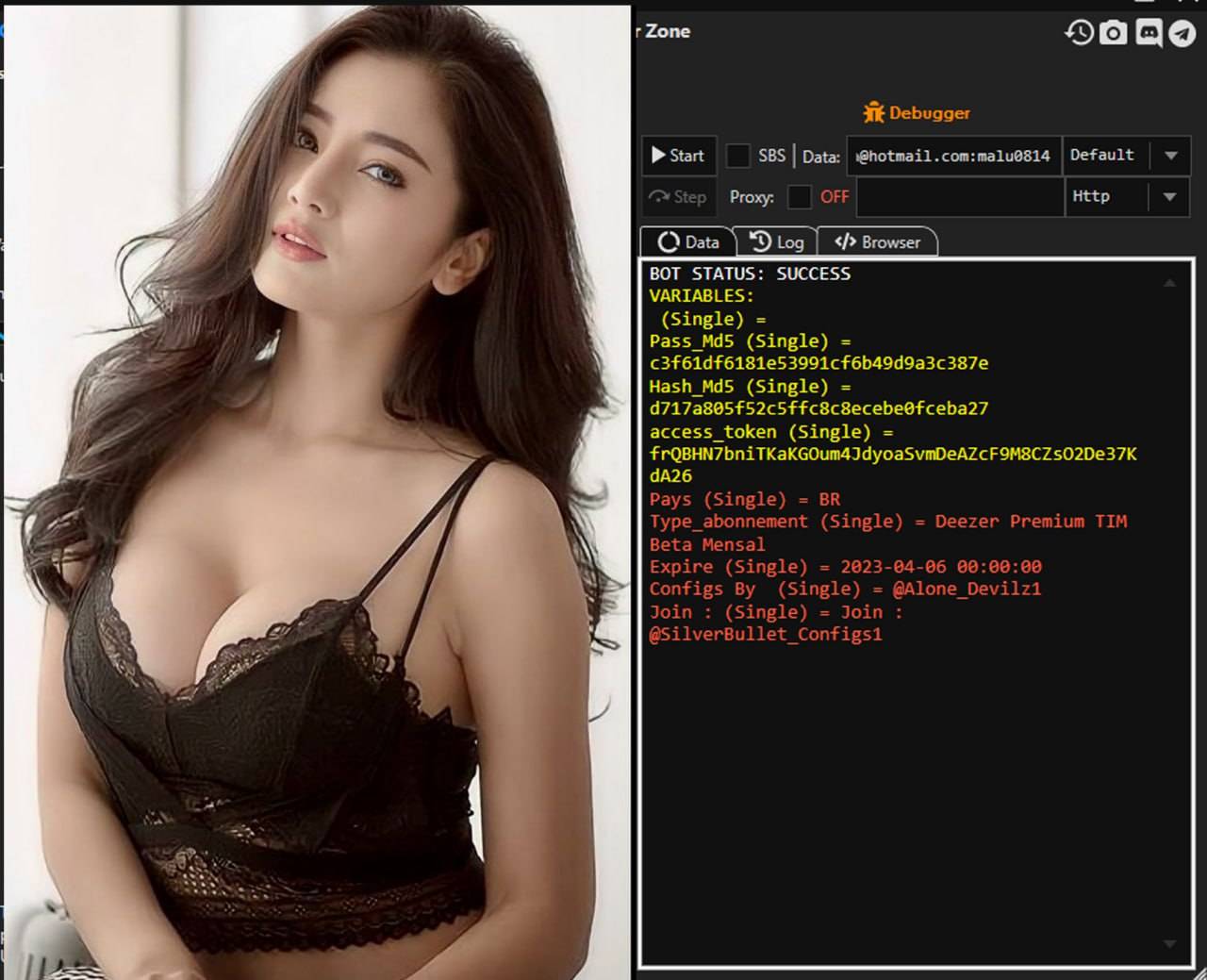Click the output panel scroll-down arrow
Image resolution: width=1207 pixels, height=980 pixels.
pyautogui.click(x=1169, y=944)
